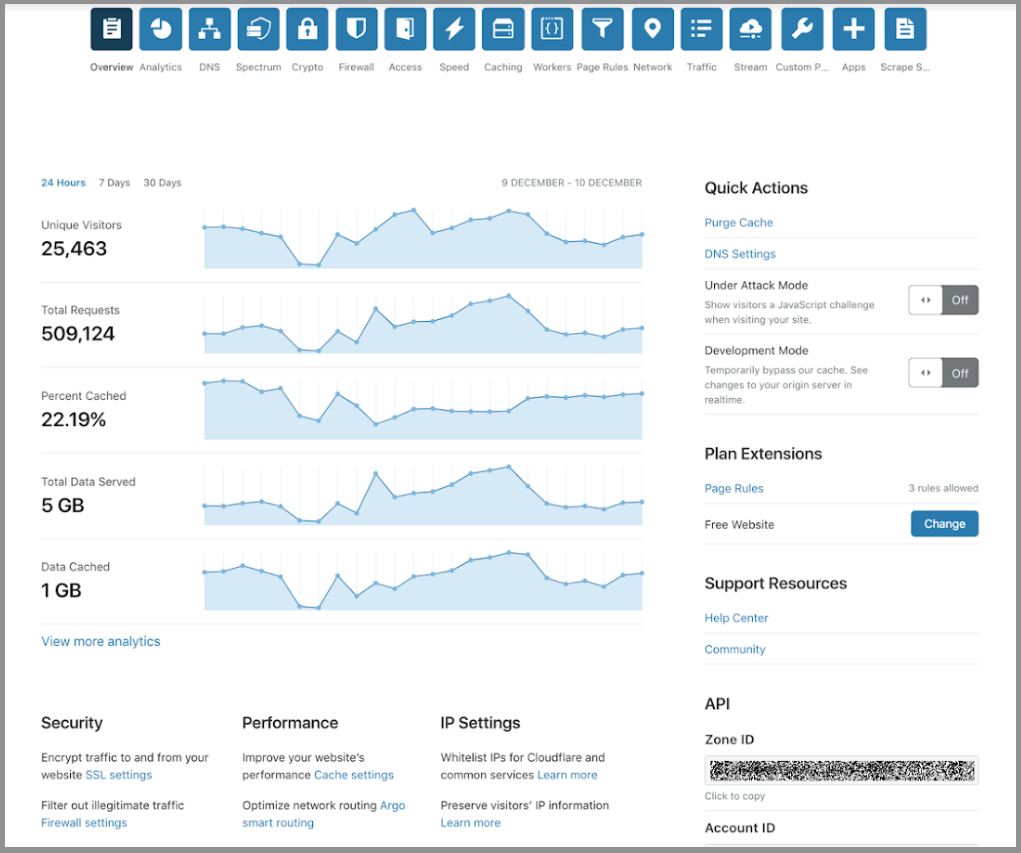Open the Stream cloud icon
1021x853 pixels.
click(x=750, y=29)
